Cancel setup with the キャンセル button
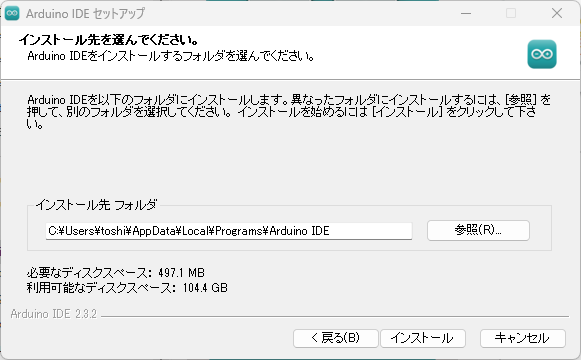This screenshot has width=581, height=360. pyautogui.click(x=523, y=338)
